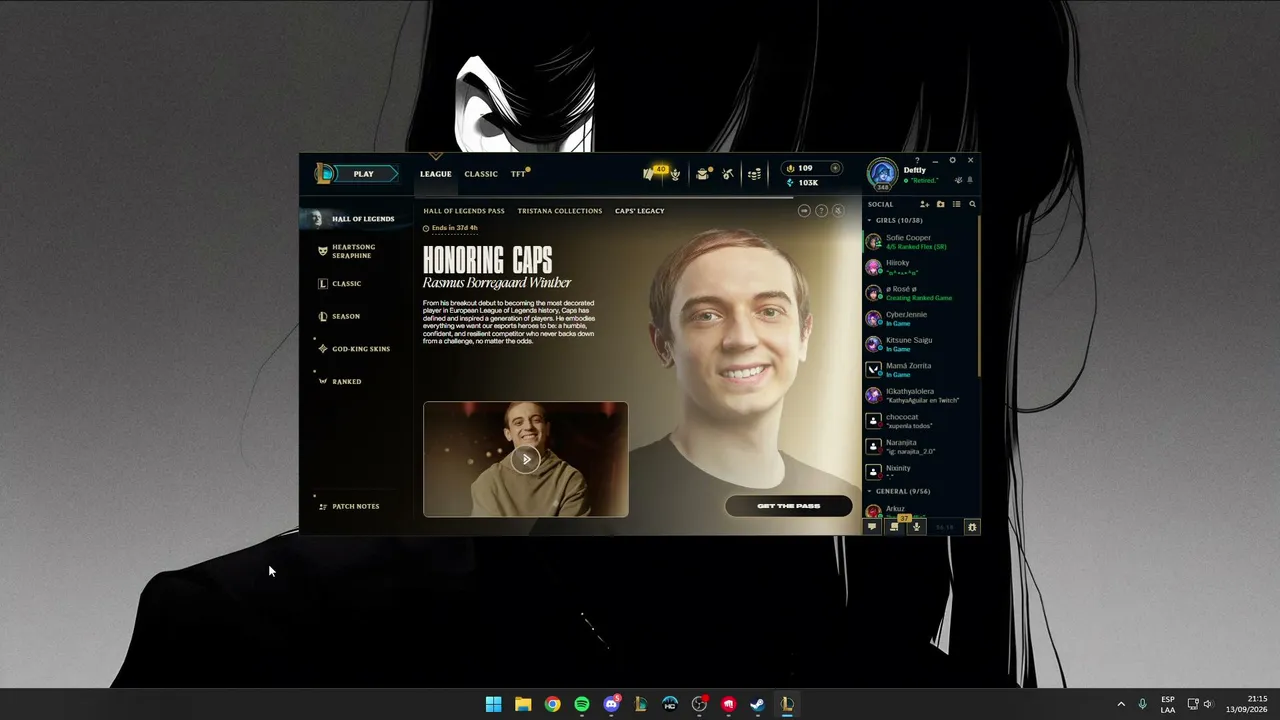
Task: Select friend ø Rosé ø
Action: (x=921, y=293)
